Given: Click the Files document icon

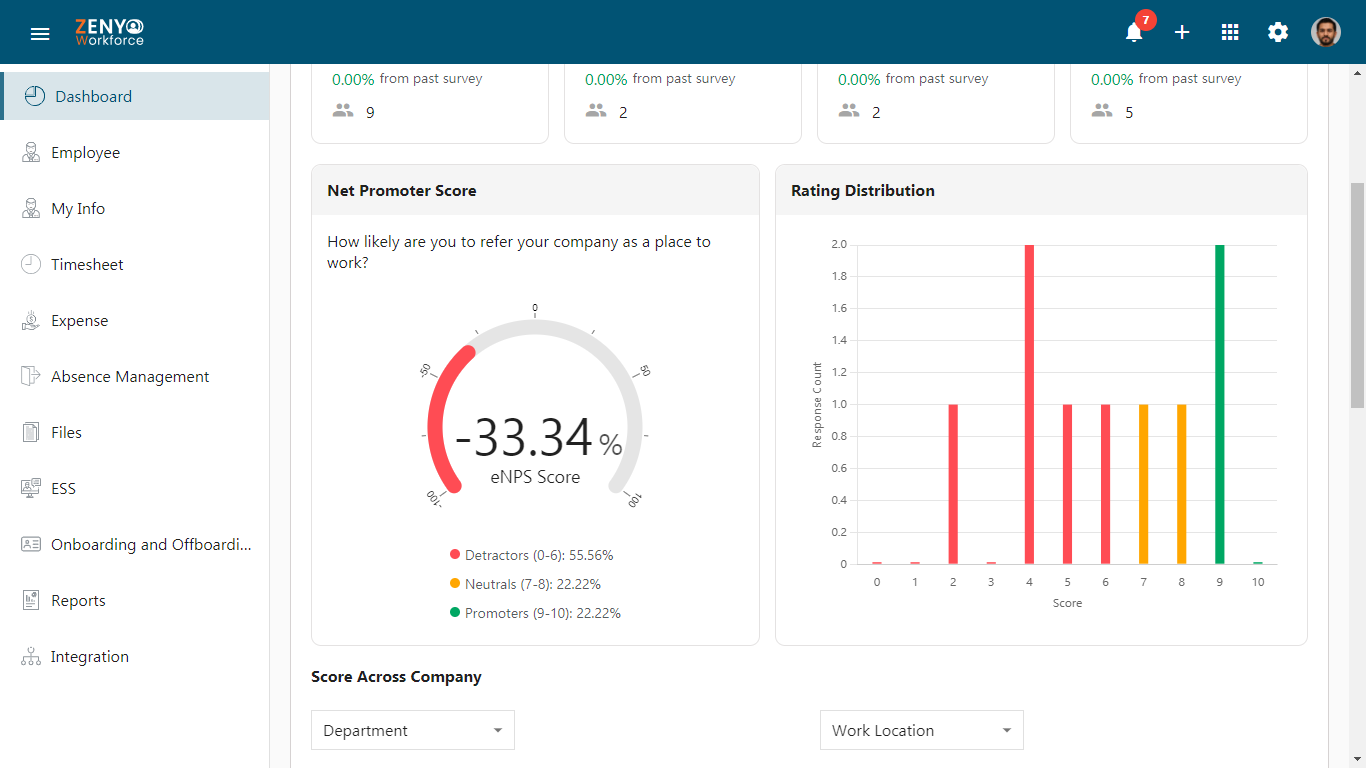Looking at the screenshot, I should click(31, 432).
